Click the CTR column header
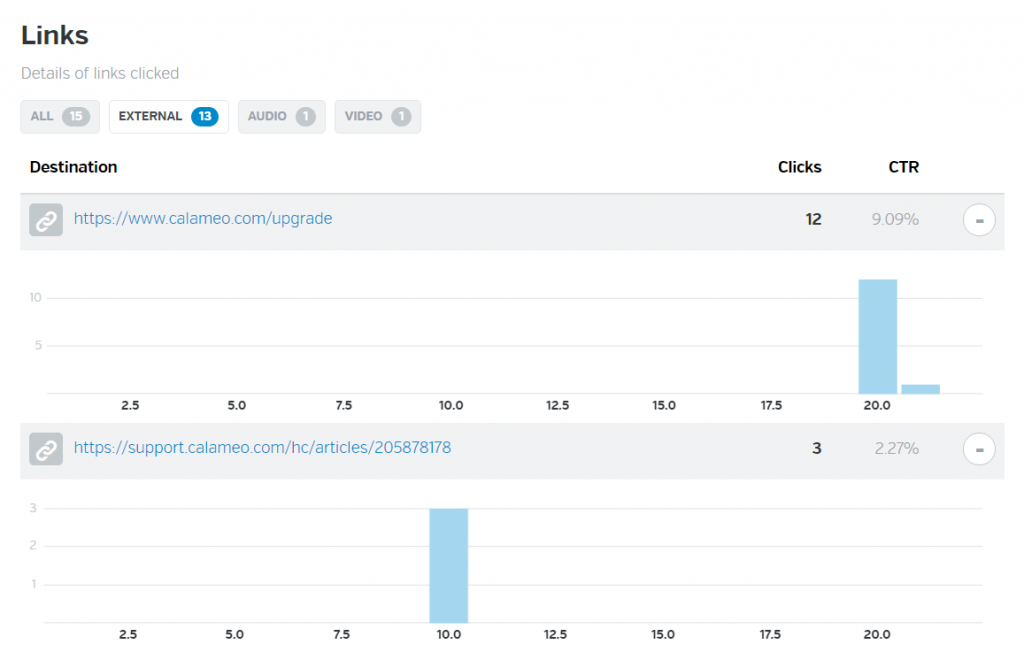The height and width of the screenshot is (652, 1024). pos(903,167)
